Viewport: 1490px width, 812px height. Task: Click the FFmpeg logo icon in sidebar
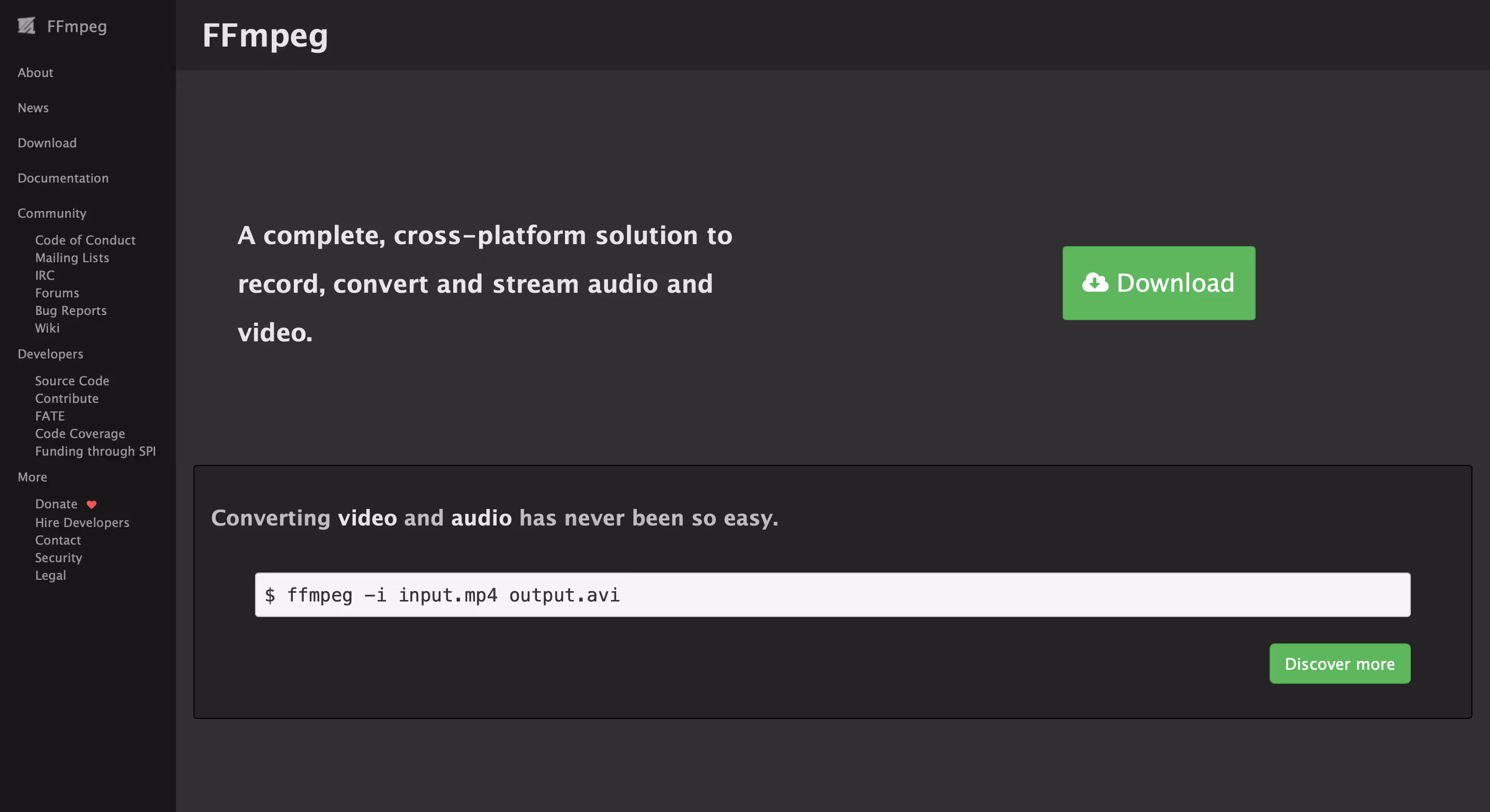[x=26, y=26]
